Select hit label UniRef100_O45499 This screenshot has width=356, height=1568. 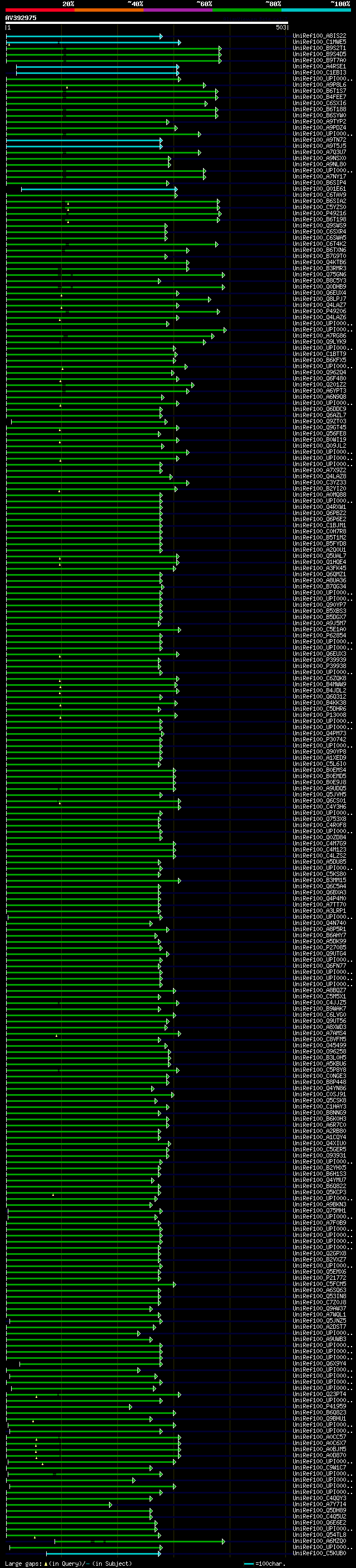point(319,1046)
